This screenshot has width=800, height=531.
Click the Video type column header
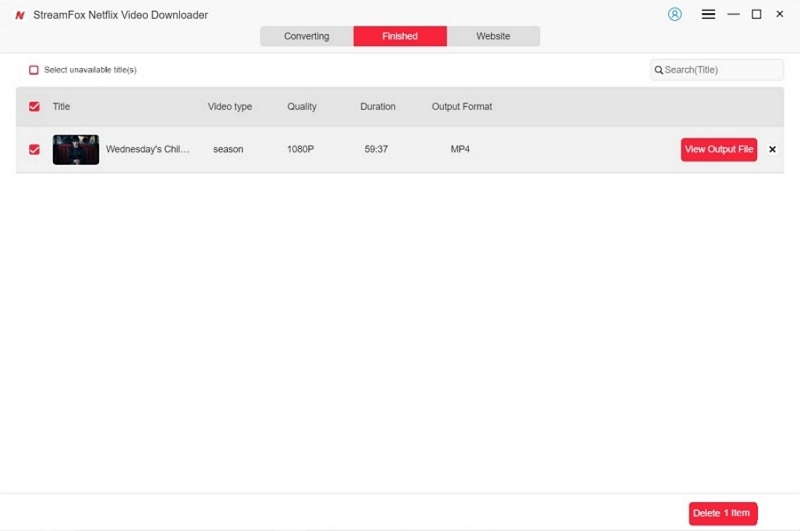(x=230, y=107)
